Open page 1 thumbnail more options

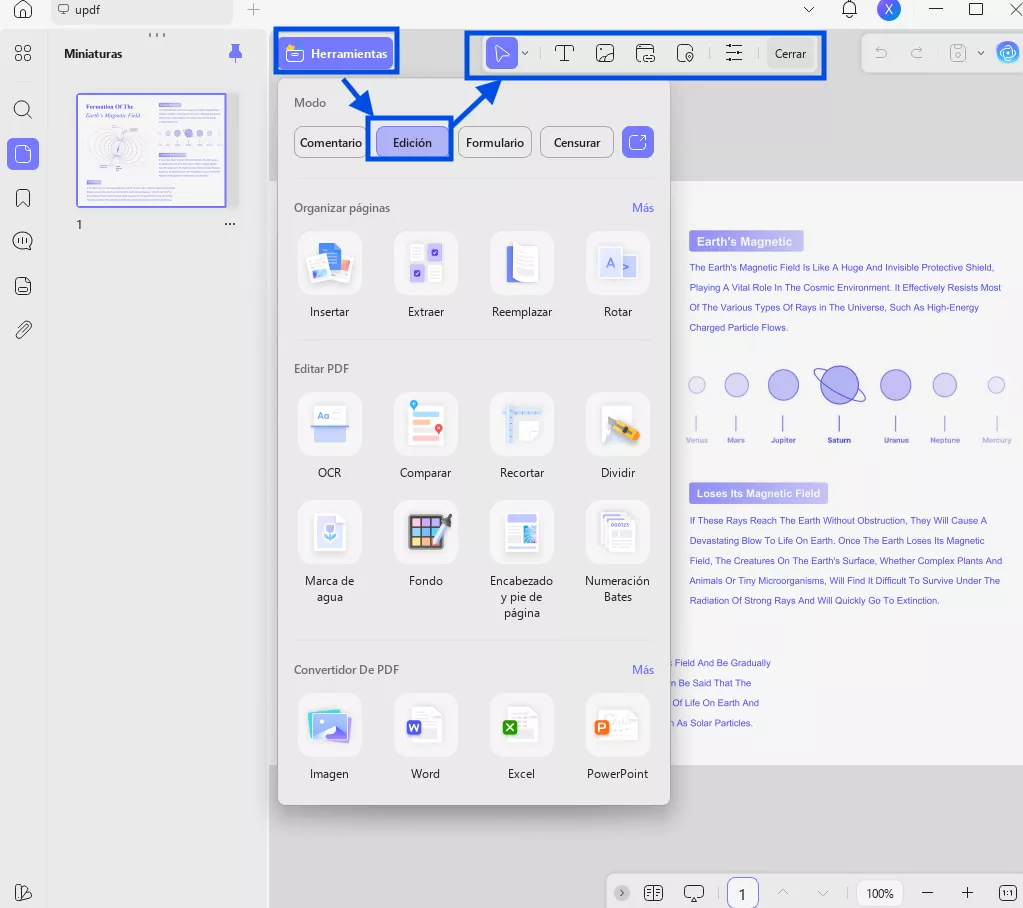[230, 224]
